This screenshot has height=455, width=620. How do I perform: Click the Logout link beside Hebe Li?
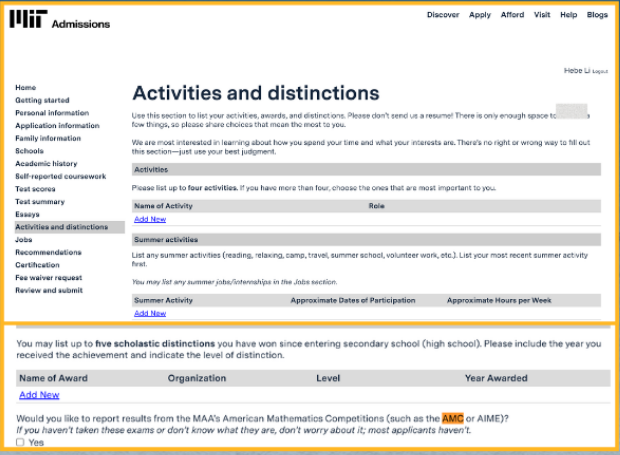600,72
